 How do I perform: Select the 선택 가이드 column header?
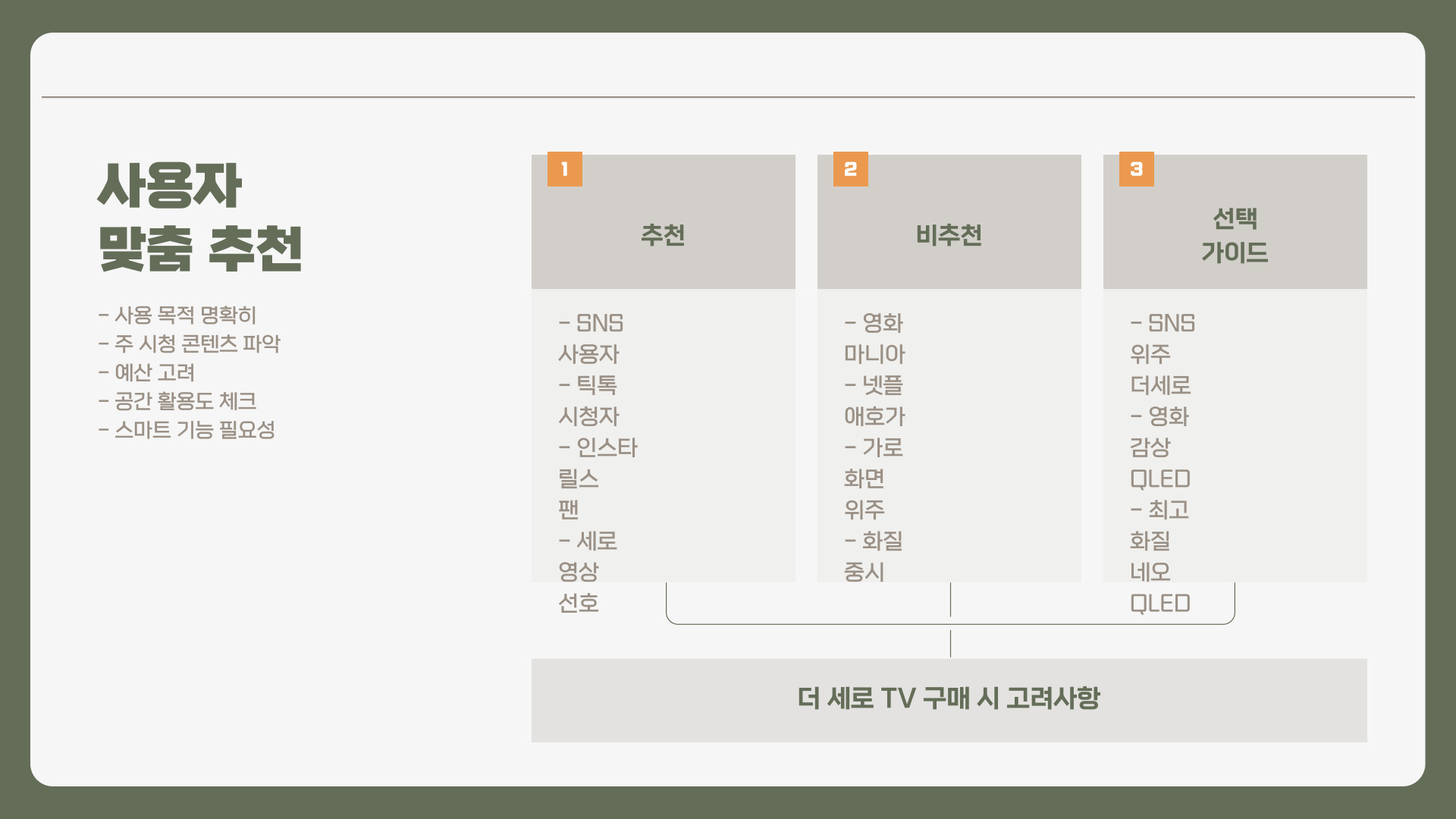pyautogui.click(x=1235, y=235)
